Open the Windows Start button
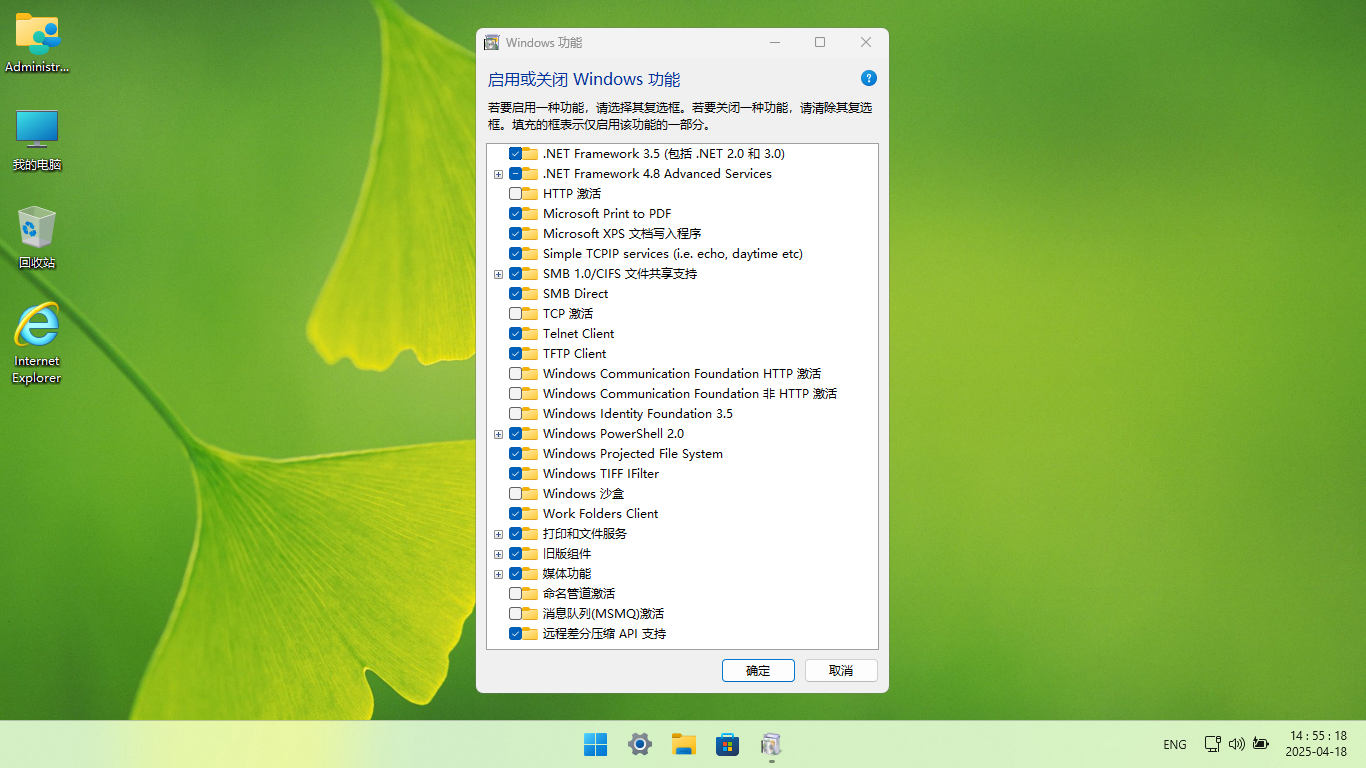This screenshot has height=768, width=1366. pos(595,744)
